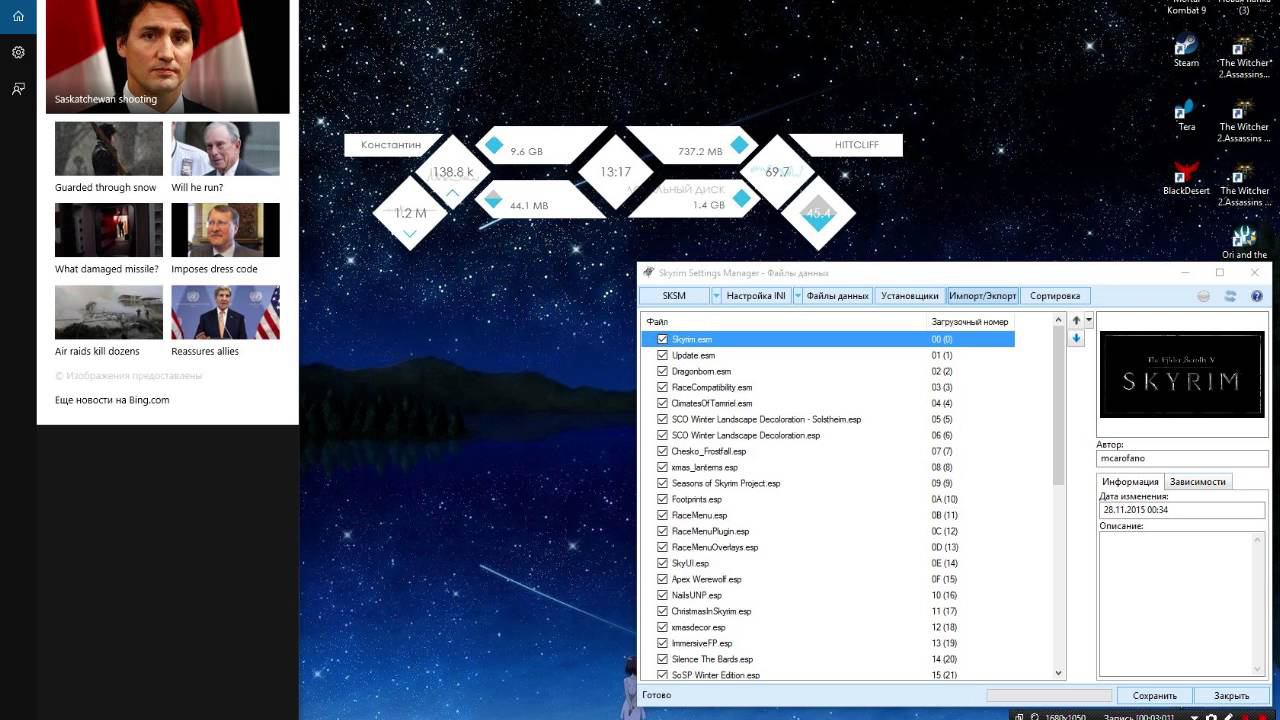Toggle the Footprints.esp checkbox
The width and height of the screenshot is (1280, 720).
tap(662, 499)
